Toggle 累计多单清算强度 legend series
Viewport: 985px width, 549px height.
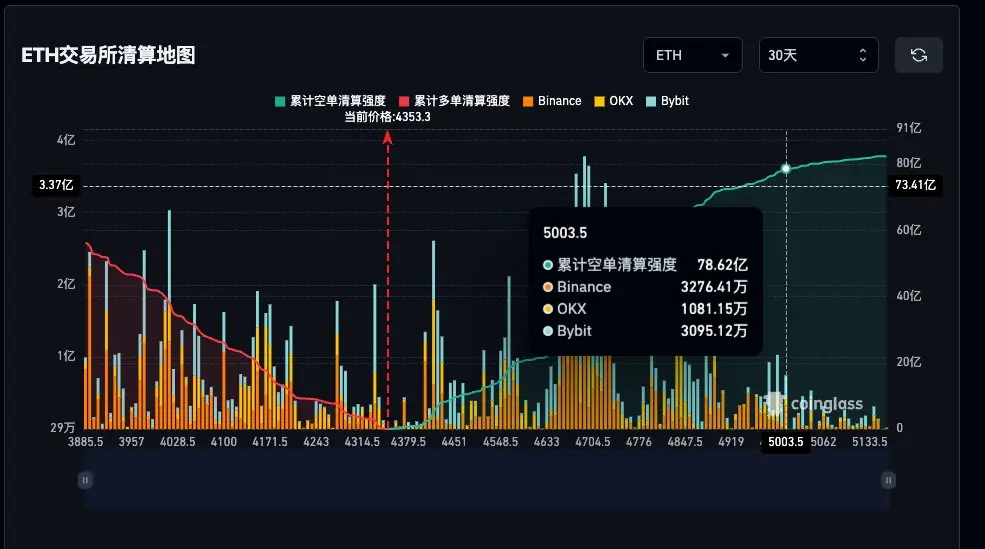pyautogui.click(x=454, y=101)
